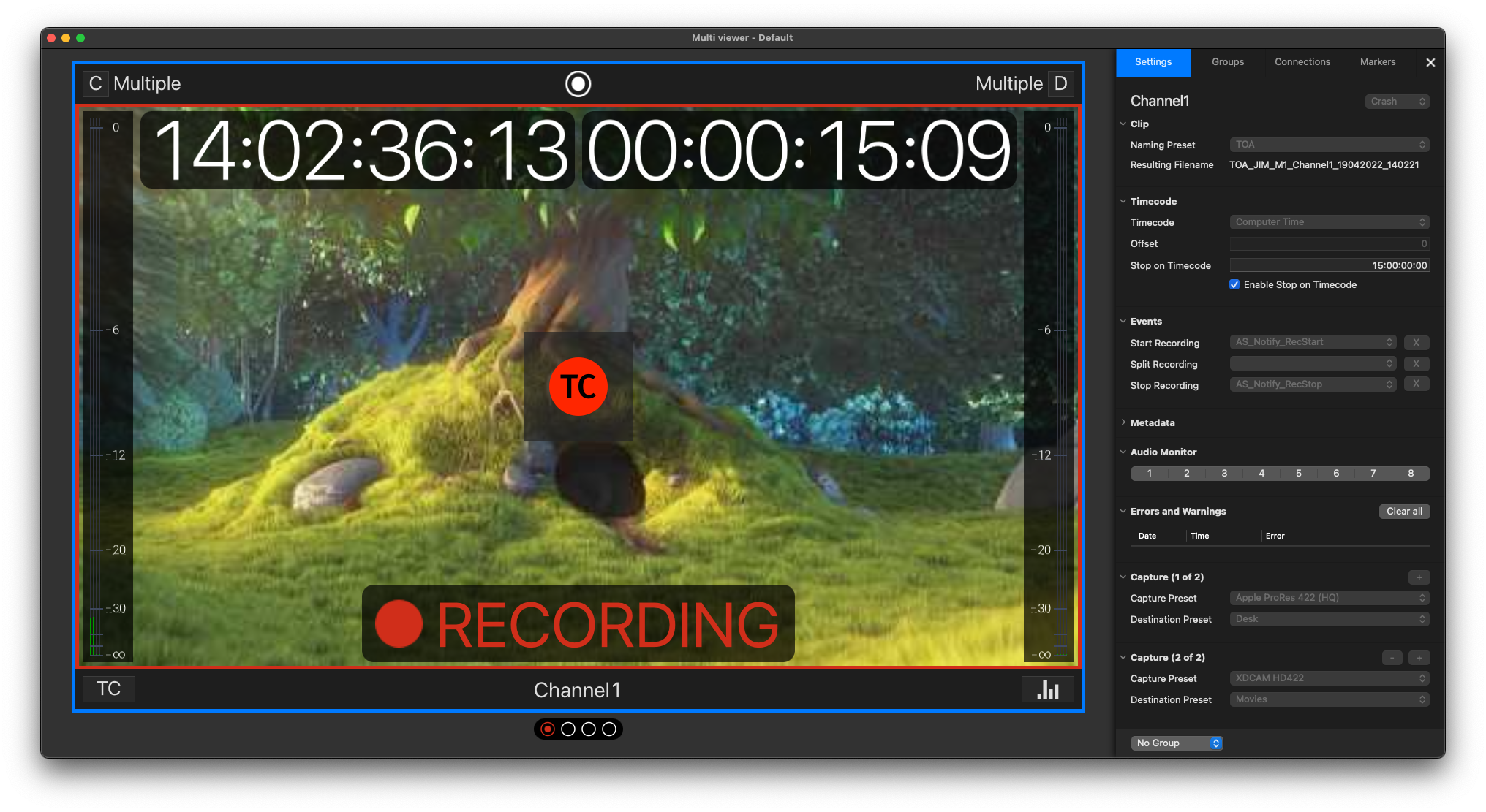Open the Computer Time timecode dropdown

(1329, 222)
